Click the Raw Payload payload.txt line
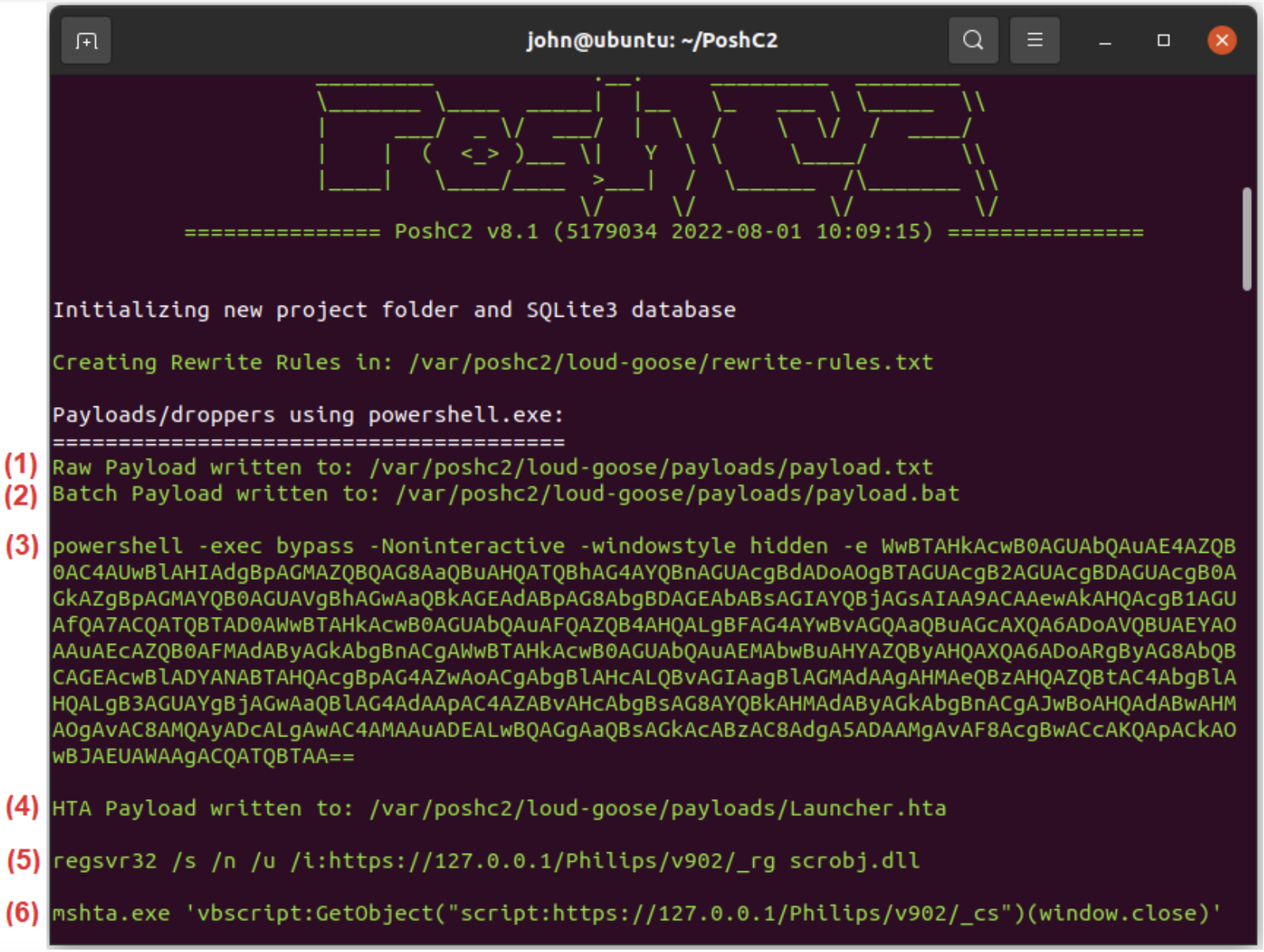Image resolution: width=1264 pixels, height=952 pixels. click(x=493, y=466)
